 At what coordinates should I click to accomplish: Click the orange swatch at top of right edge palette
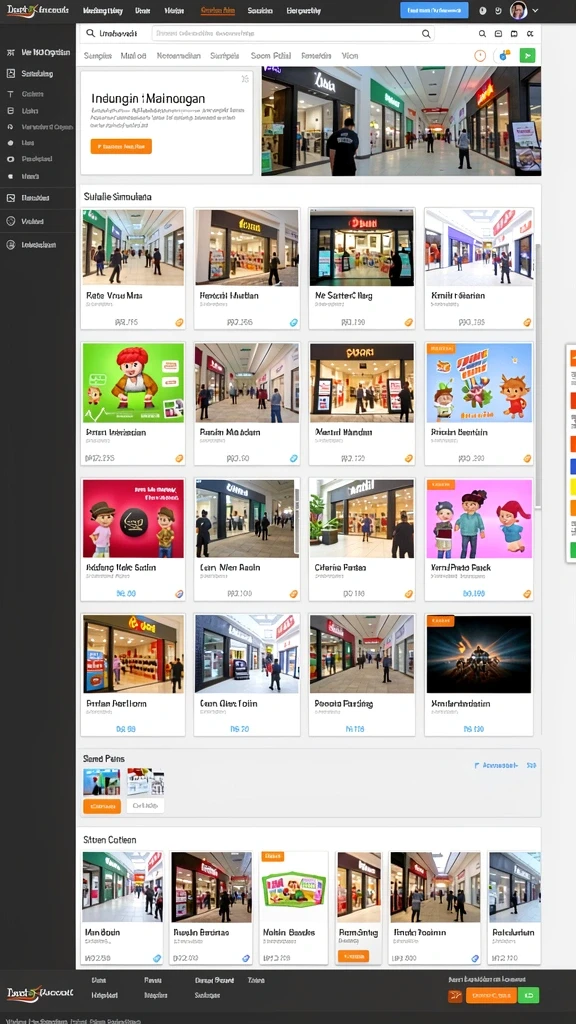pyautogui.click(x=573, y=358)
